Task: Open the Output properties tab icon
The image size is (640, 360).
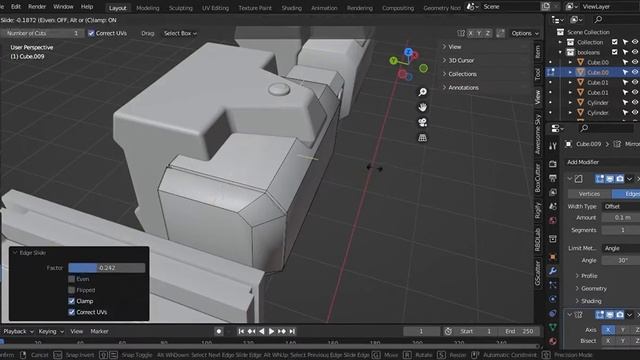Action: coord(553,178)
